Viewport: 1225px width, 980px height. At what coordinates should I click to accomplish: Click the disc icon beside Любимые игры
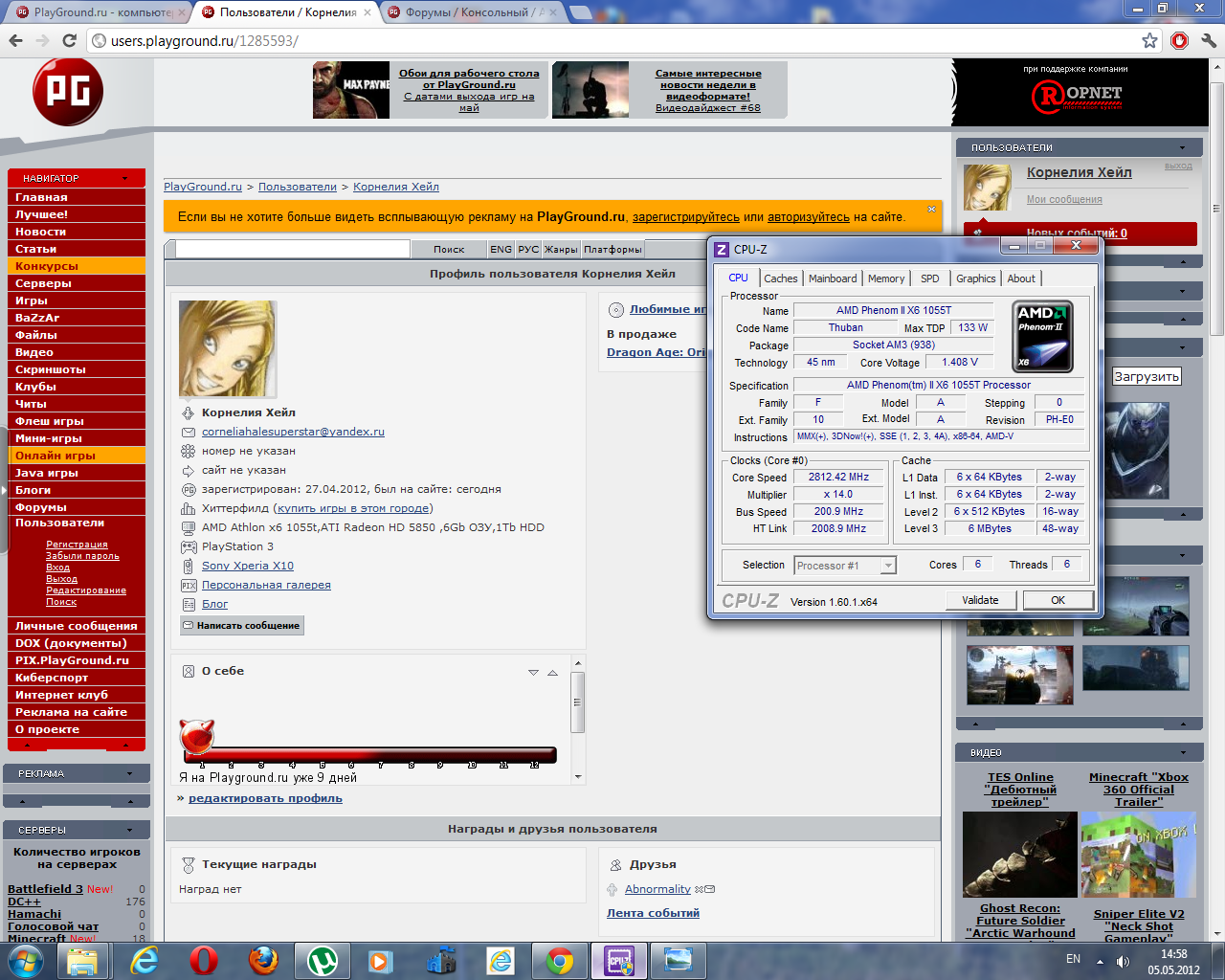pyautogui.click(x=616, y=309)
